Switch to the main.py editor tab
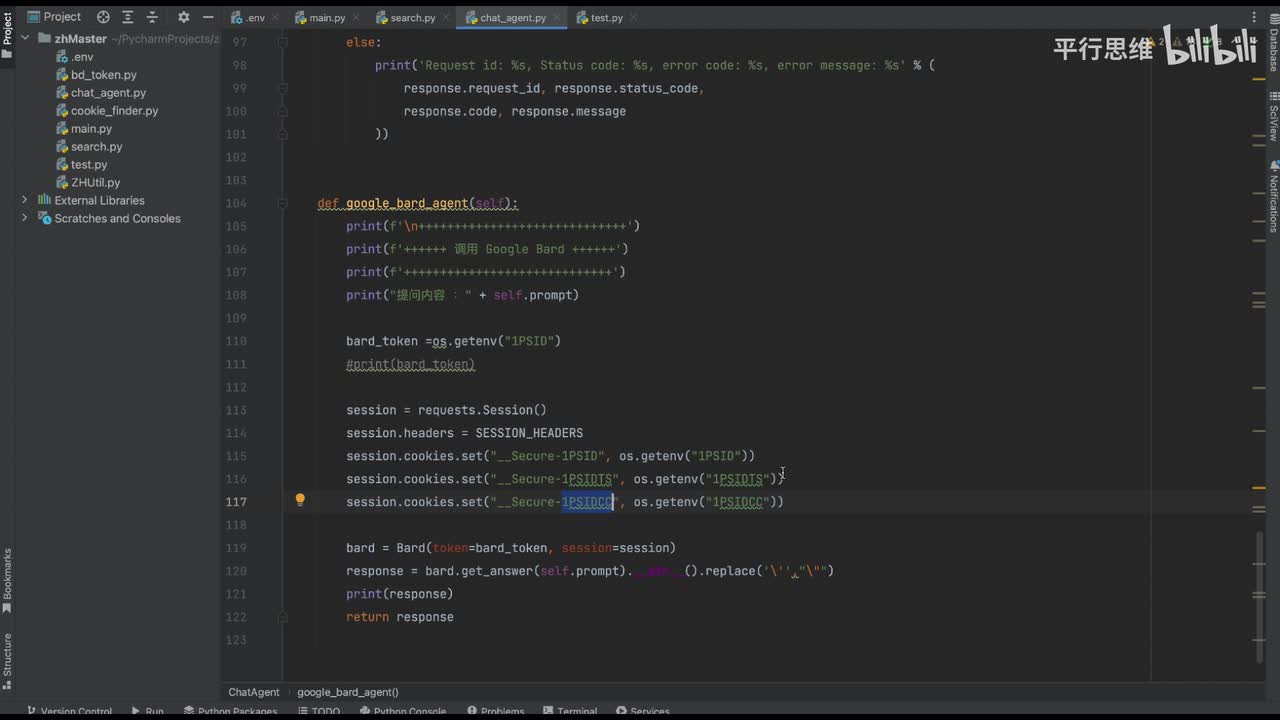 point(326,18)
